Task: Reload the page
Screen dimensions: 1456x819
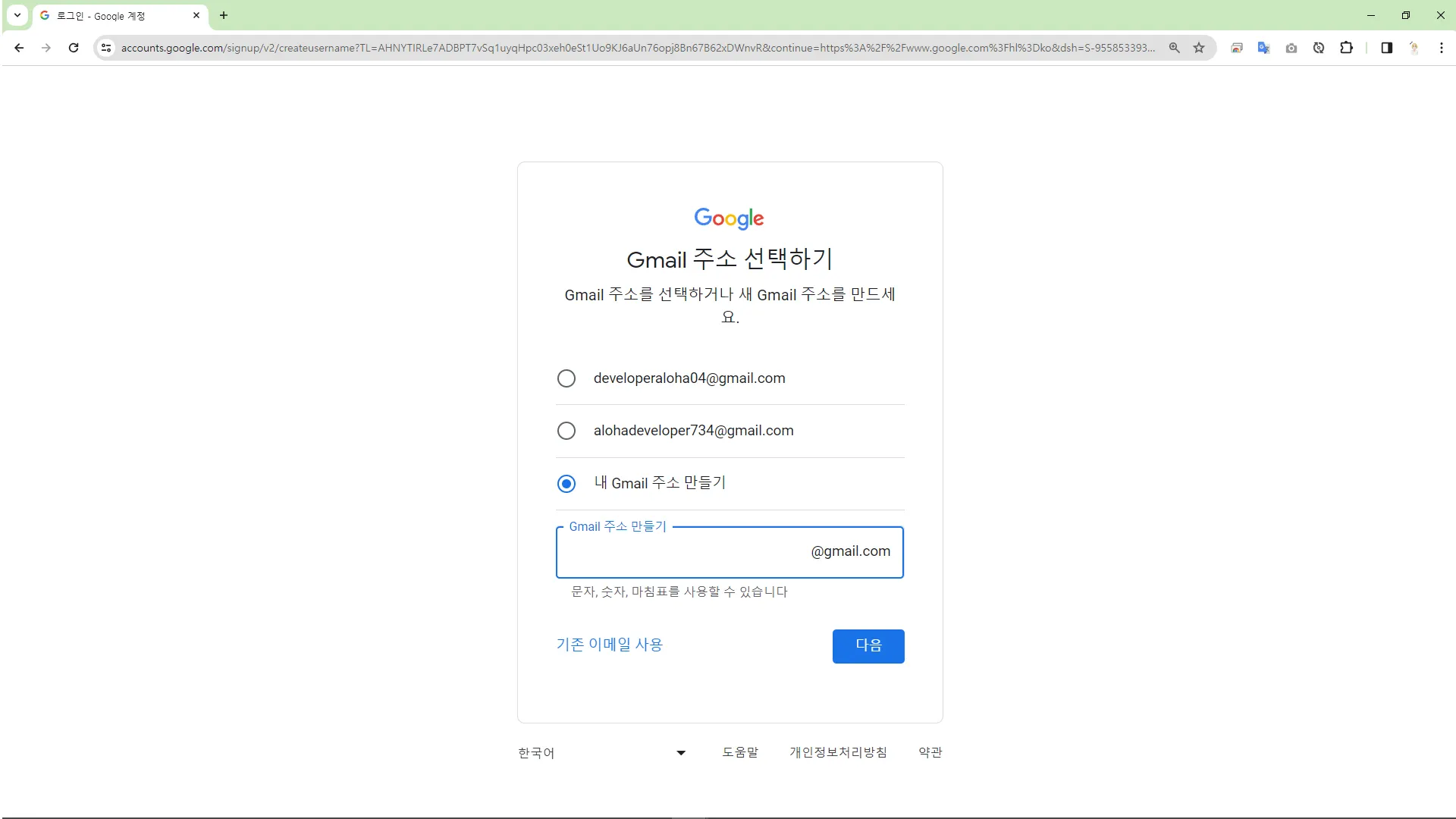Action: [x=74, y=48]
